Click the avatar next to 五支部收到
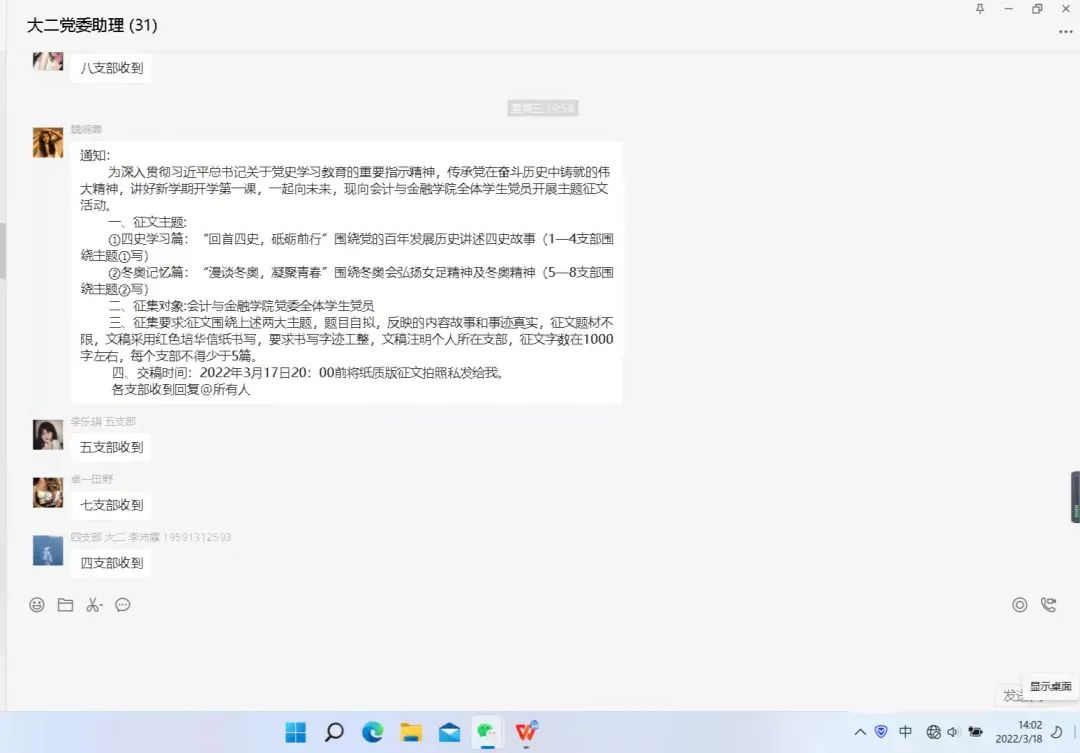1080x753 pixels. coord(48,435)
